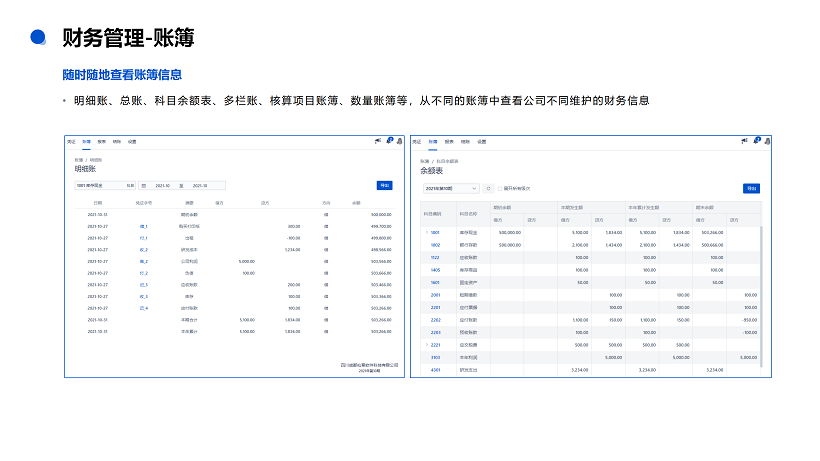
Task: Open account code 1601 link in 余额表
Action: point(435,283)
